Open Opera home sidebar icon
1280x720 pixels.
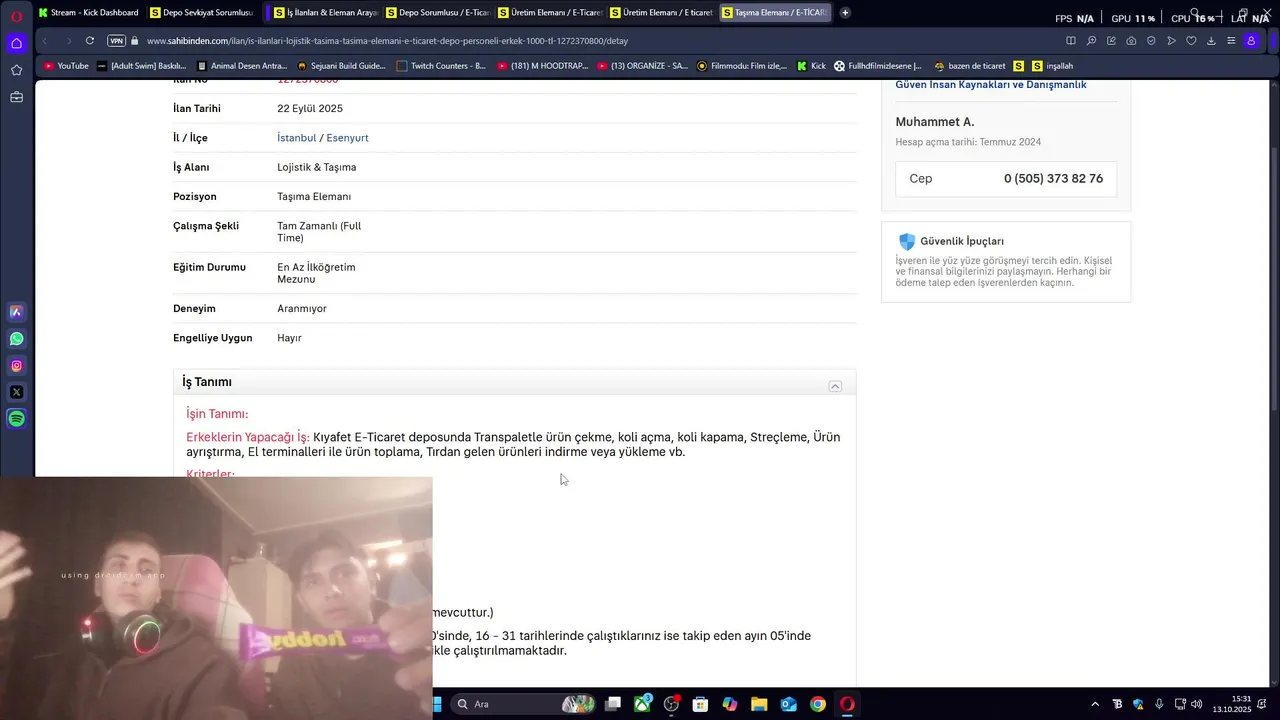coord(16,43)
